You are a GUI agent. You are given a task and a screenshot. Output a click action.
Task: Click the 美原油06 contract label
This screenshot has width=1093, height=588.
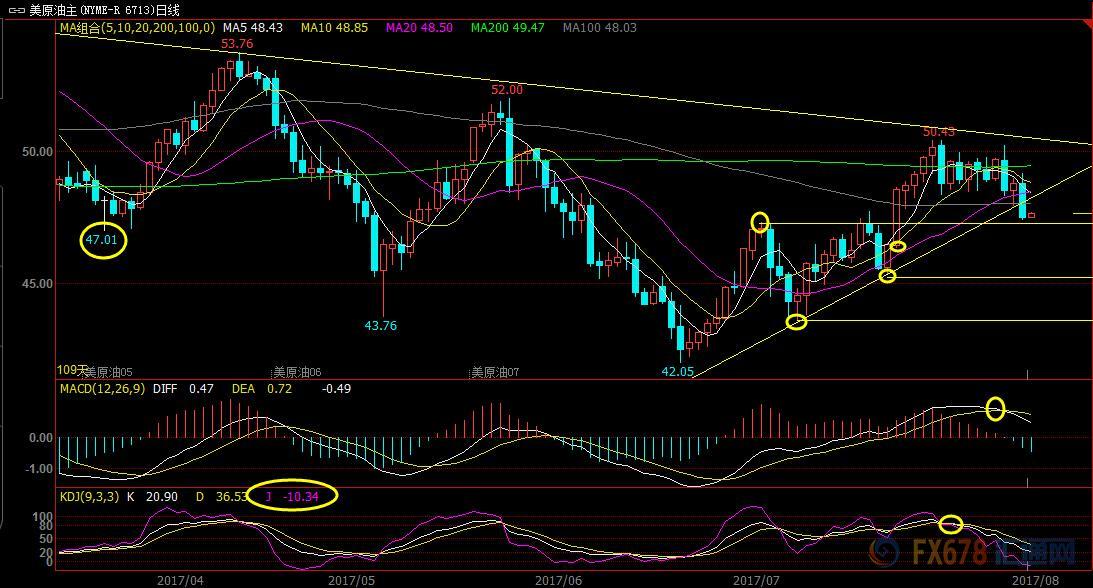(297, 371)
